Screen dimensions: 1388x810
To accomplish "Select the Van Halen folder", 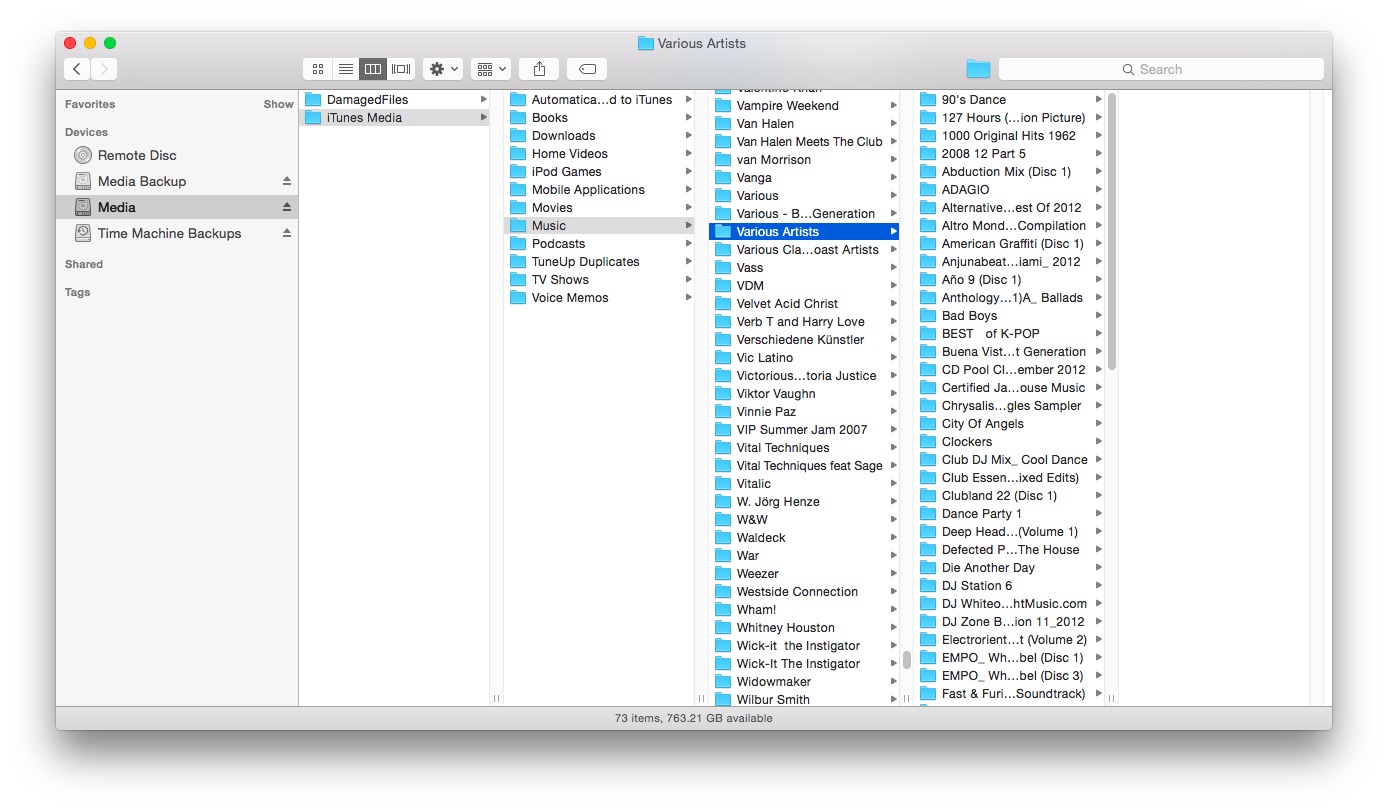I will click(804, 123).
